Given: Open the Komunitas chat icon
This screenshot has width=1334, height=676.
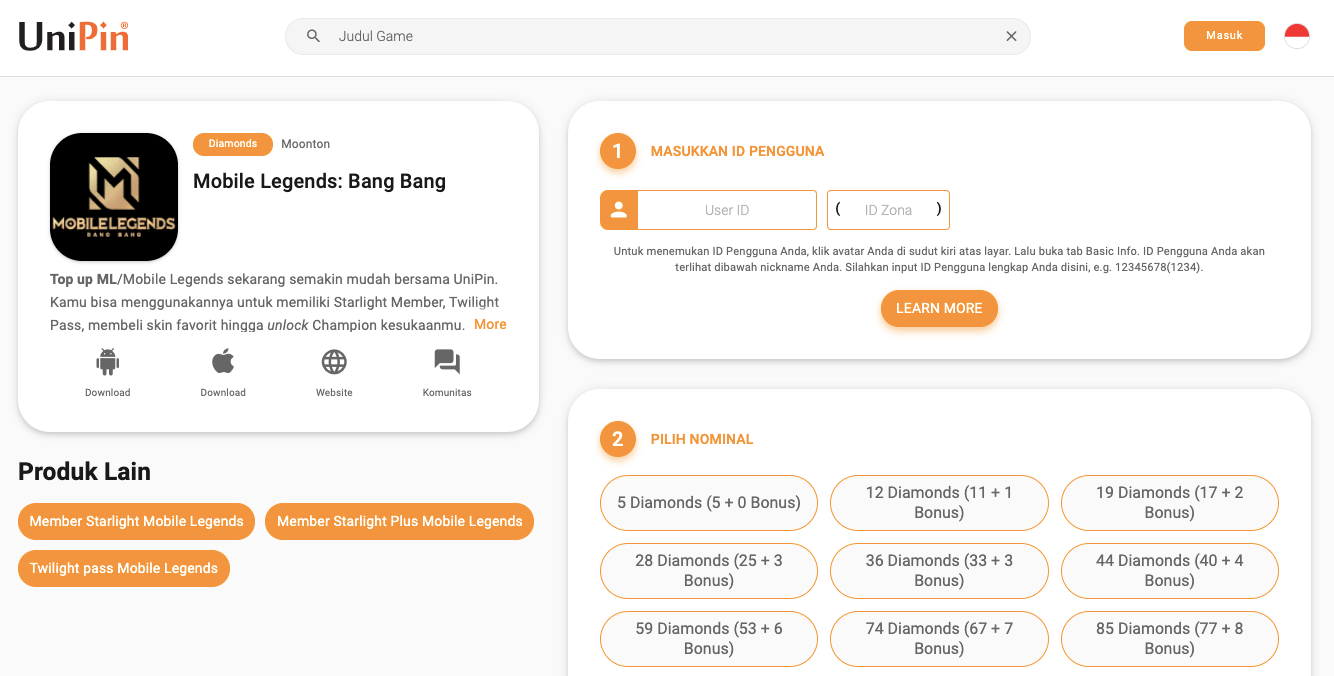Looking at the screenshot, I should pyautogui.click(x=447, y=362).
